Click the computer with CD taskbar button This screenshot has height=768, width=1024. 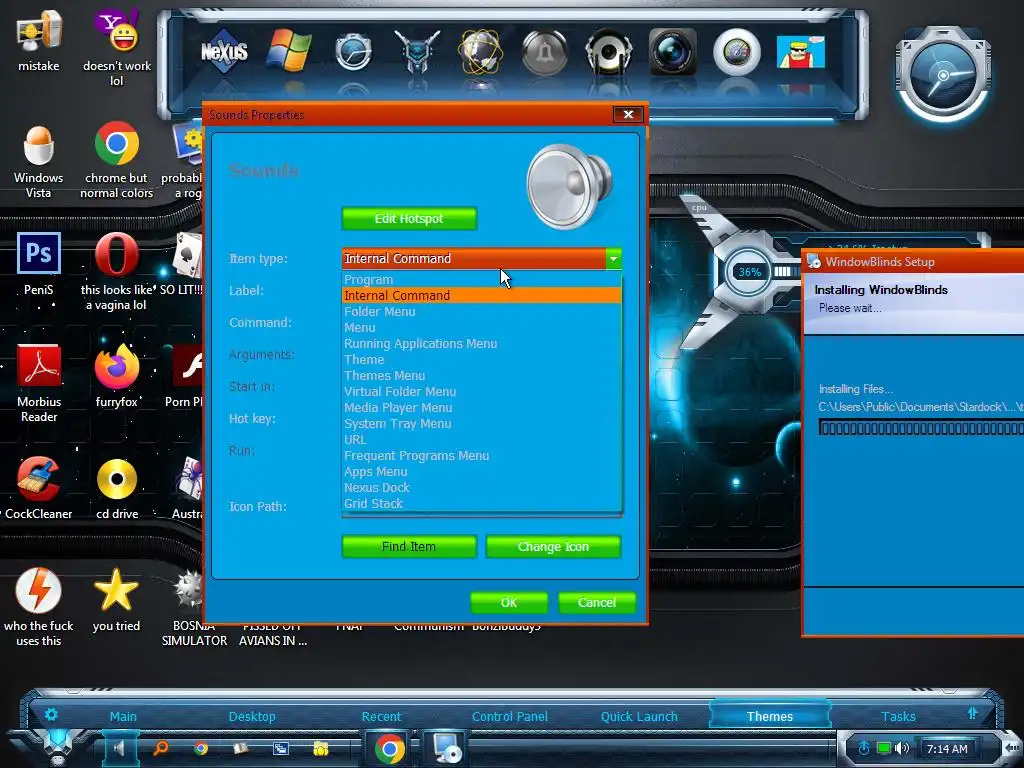pyautogui.click(x=448, y=748)
